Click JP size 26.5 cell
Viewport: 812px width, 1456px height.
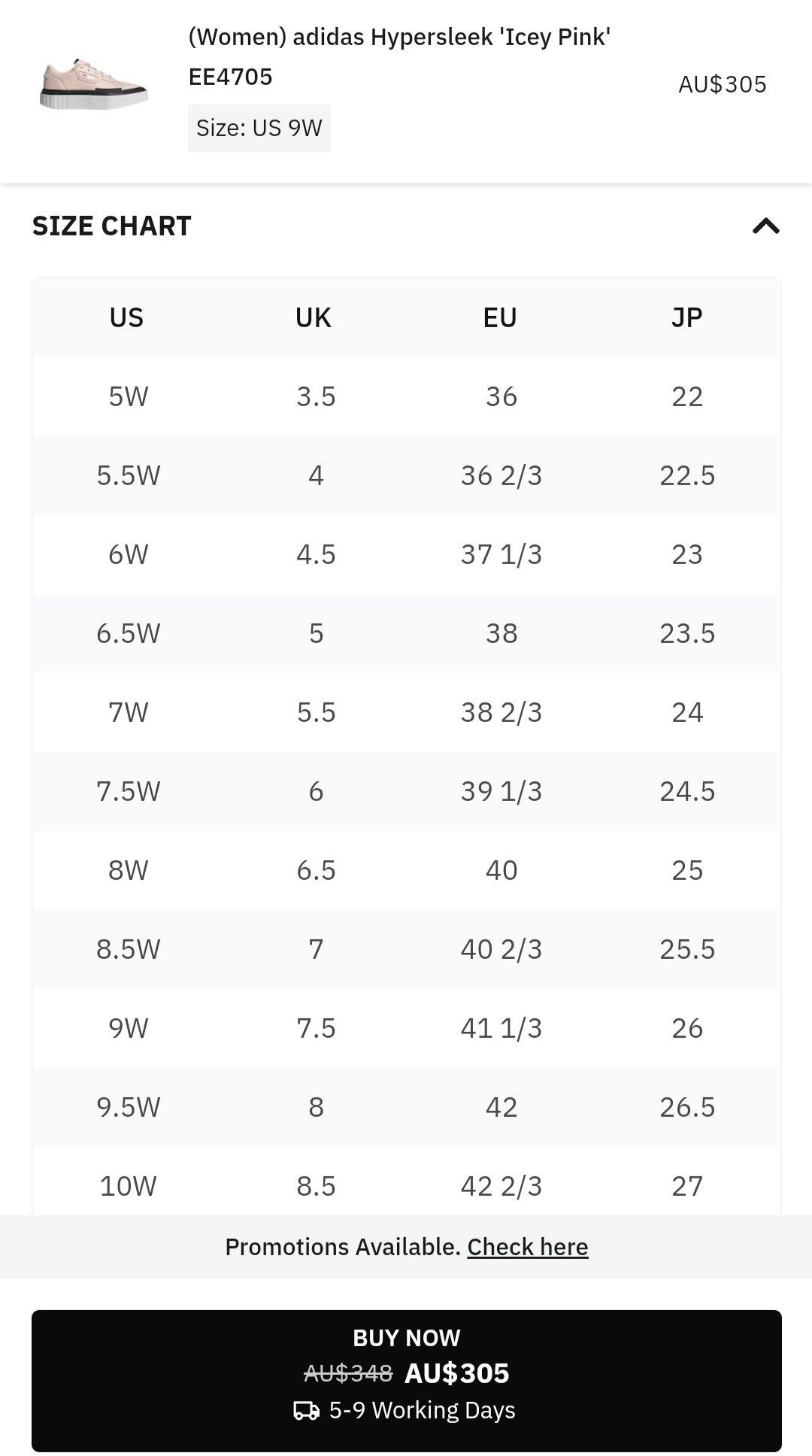pos(687,1107)
